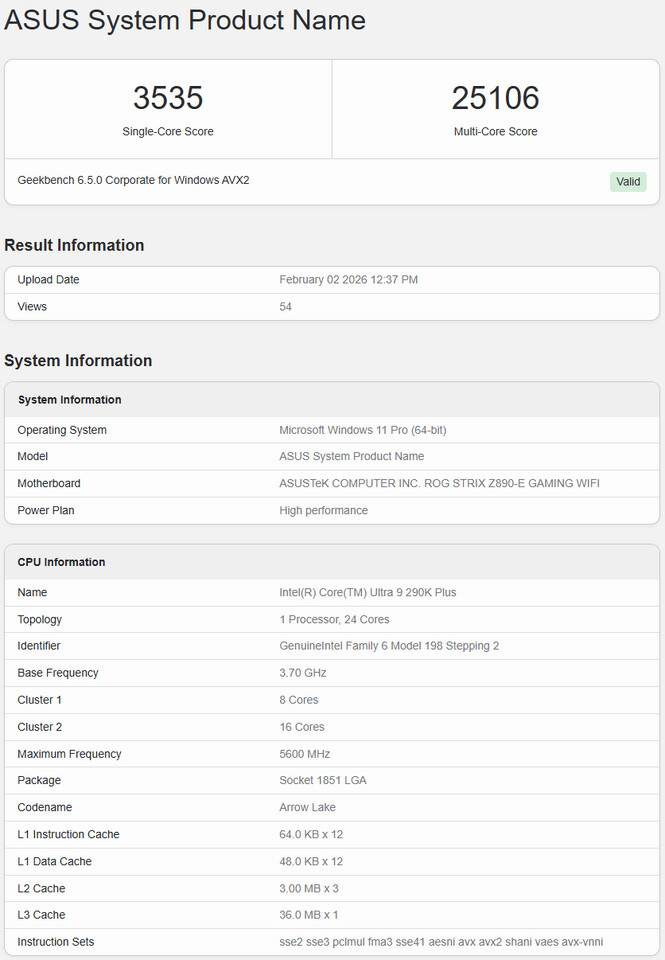
Task: Click the ASUS System Product Name page title
Action: point(185,20)
